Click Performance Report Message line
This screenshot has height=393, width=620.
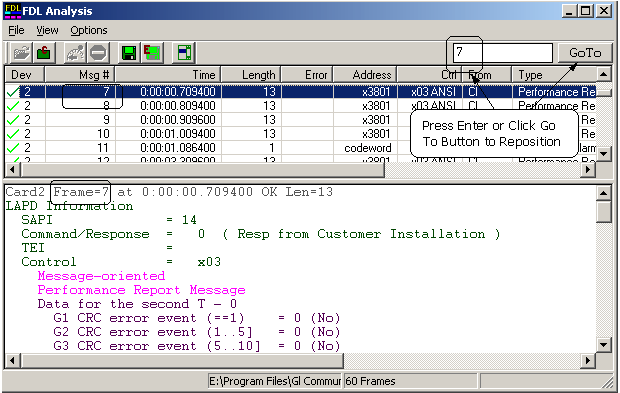click(142, 290)
